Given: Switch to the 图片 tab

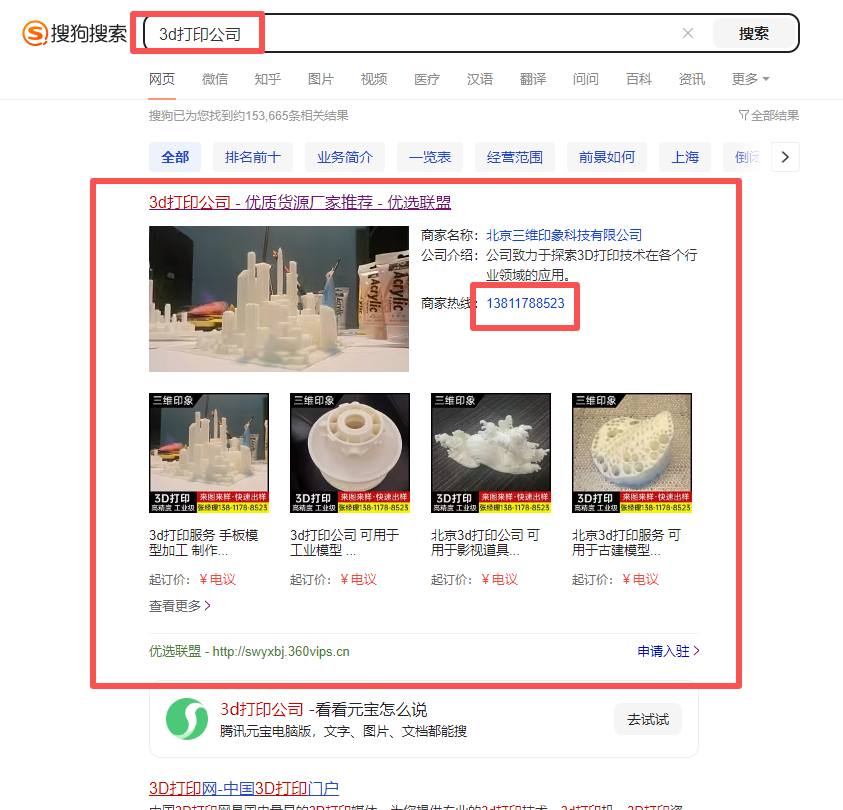Looking at the screenshot, I should (x=321, y=79).
